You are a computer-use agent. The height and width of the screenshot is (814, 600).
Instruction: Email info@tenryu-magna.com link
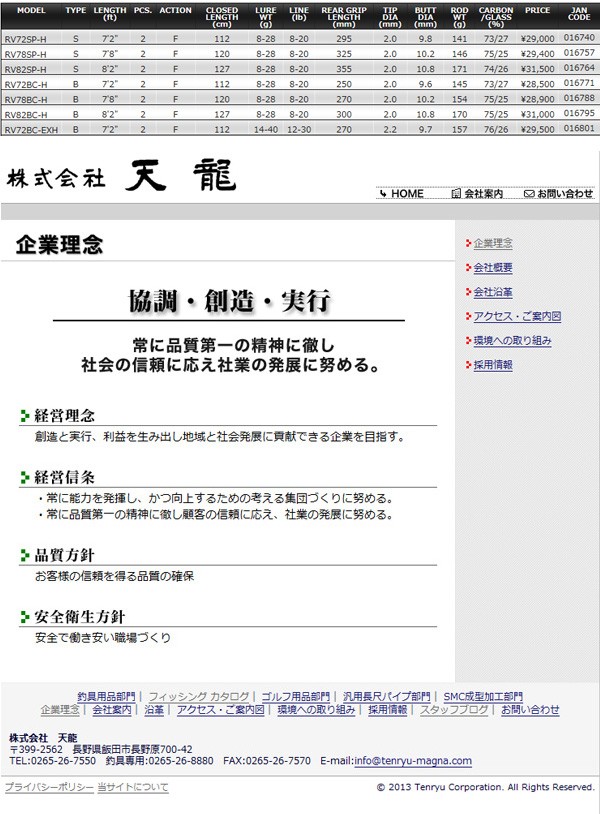(413, 761)
